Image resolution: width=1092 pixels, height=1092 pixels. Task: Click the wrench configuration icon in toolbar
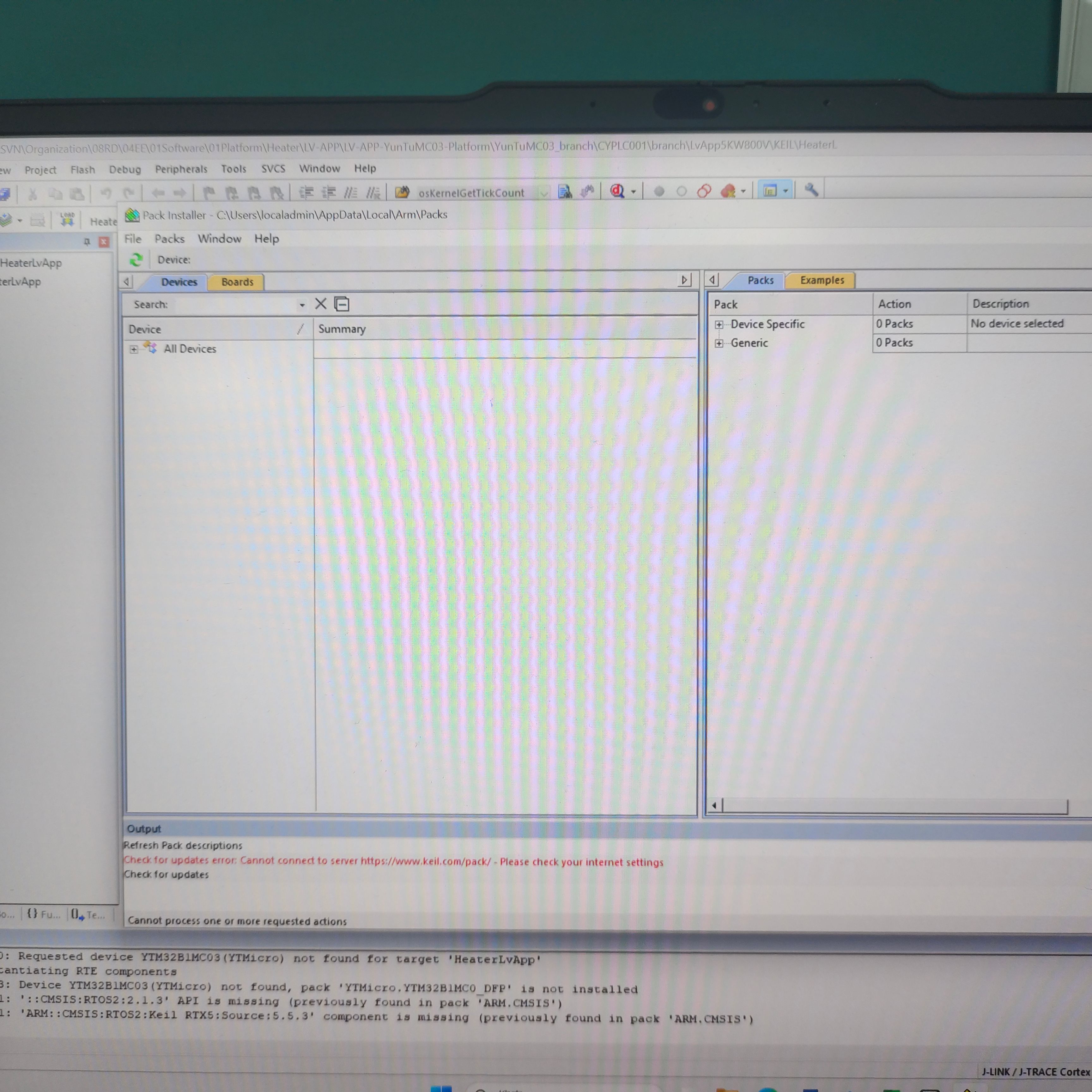coord(811,191)
